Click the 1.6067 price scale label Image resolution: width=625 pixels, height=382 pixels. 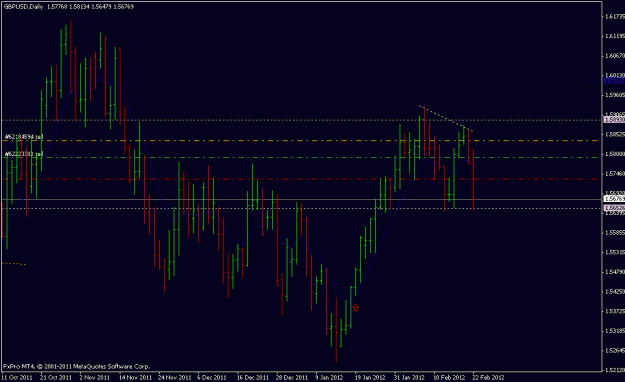tap(615, 55)
